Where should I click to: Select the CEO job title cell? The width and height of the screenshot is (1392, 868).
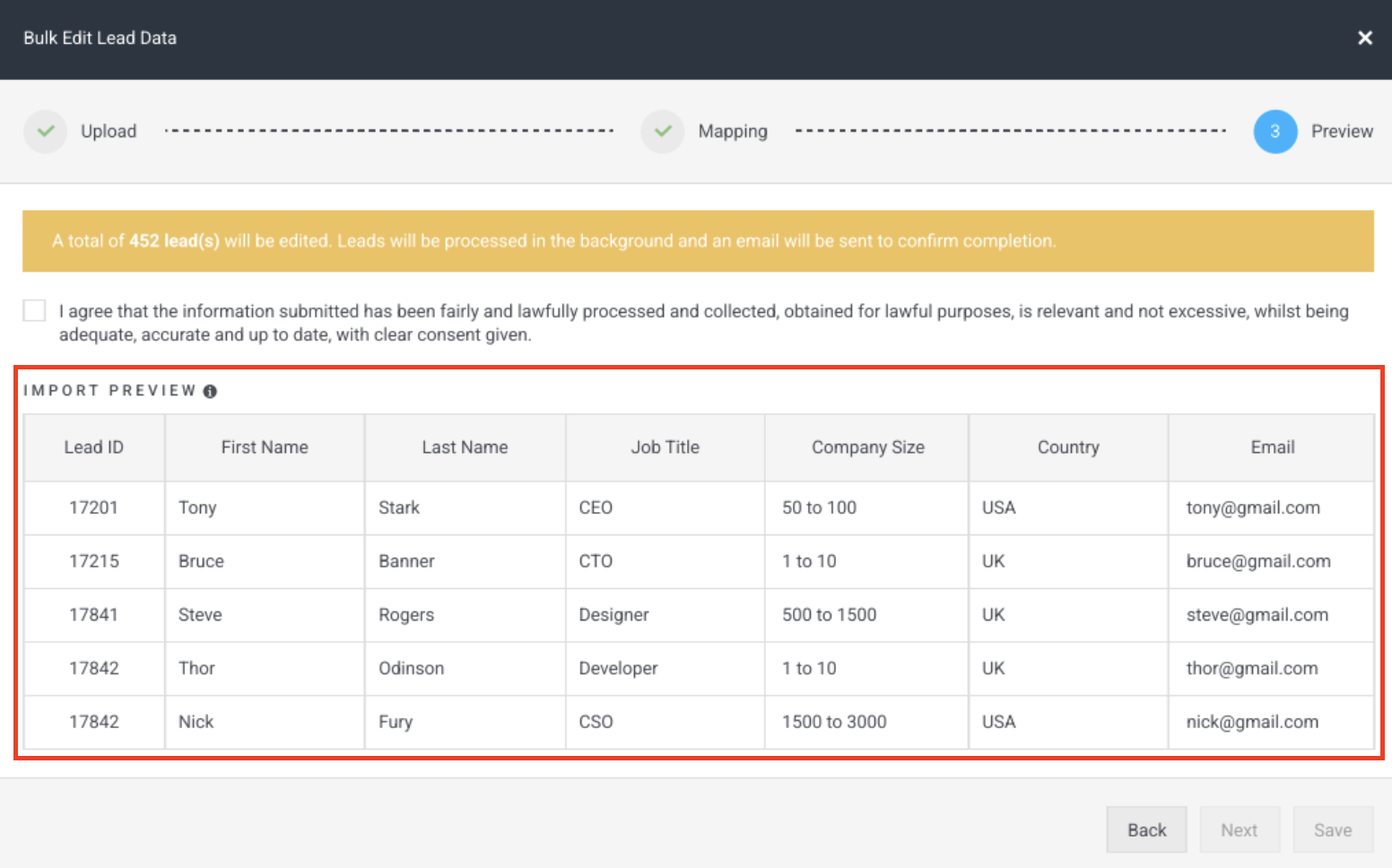[x=665, y=508]
